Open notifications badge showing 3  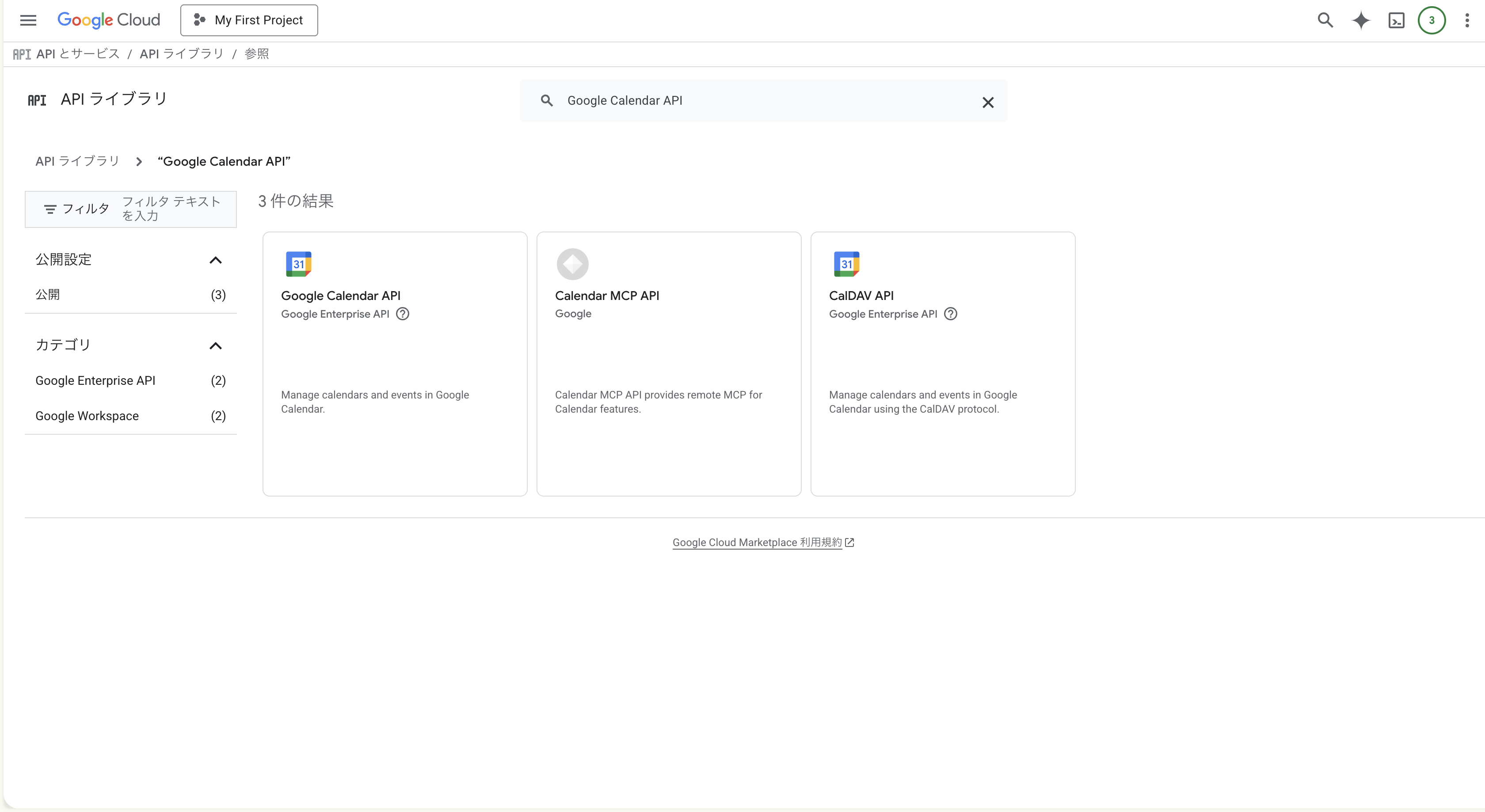coord(1432,20)
